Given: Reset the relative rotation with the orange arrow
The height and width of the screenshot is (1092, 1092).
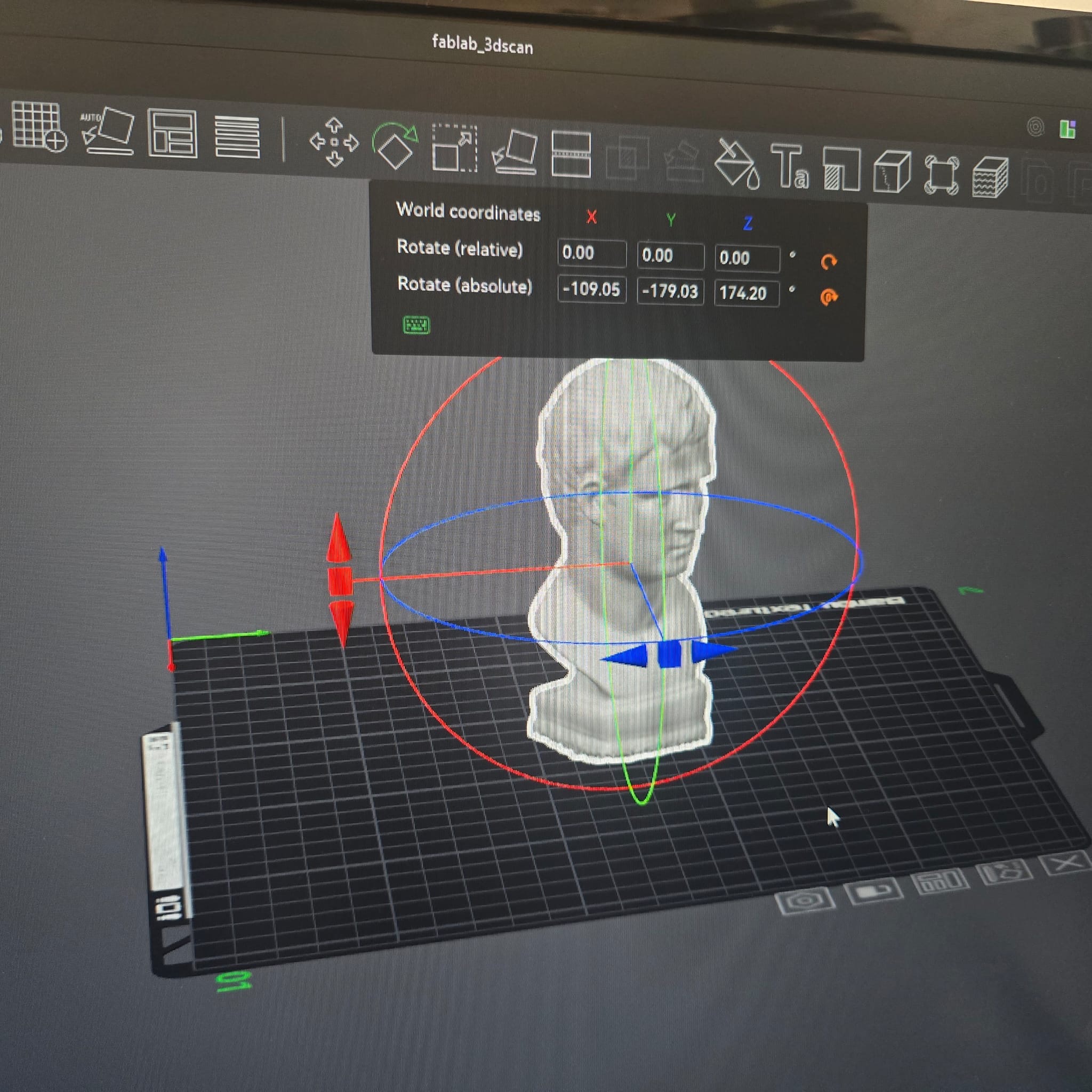Looking at the screenshot, I should coord(828,262).
